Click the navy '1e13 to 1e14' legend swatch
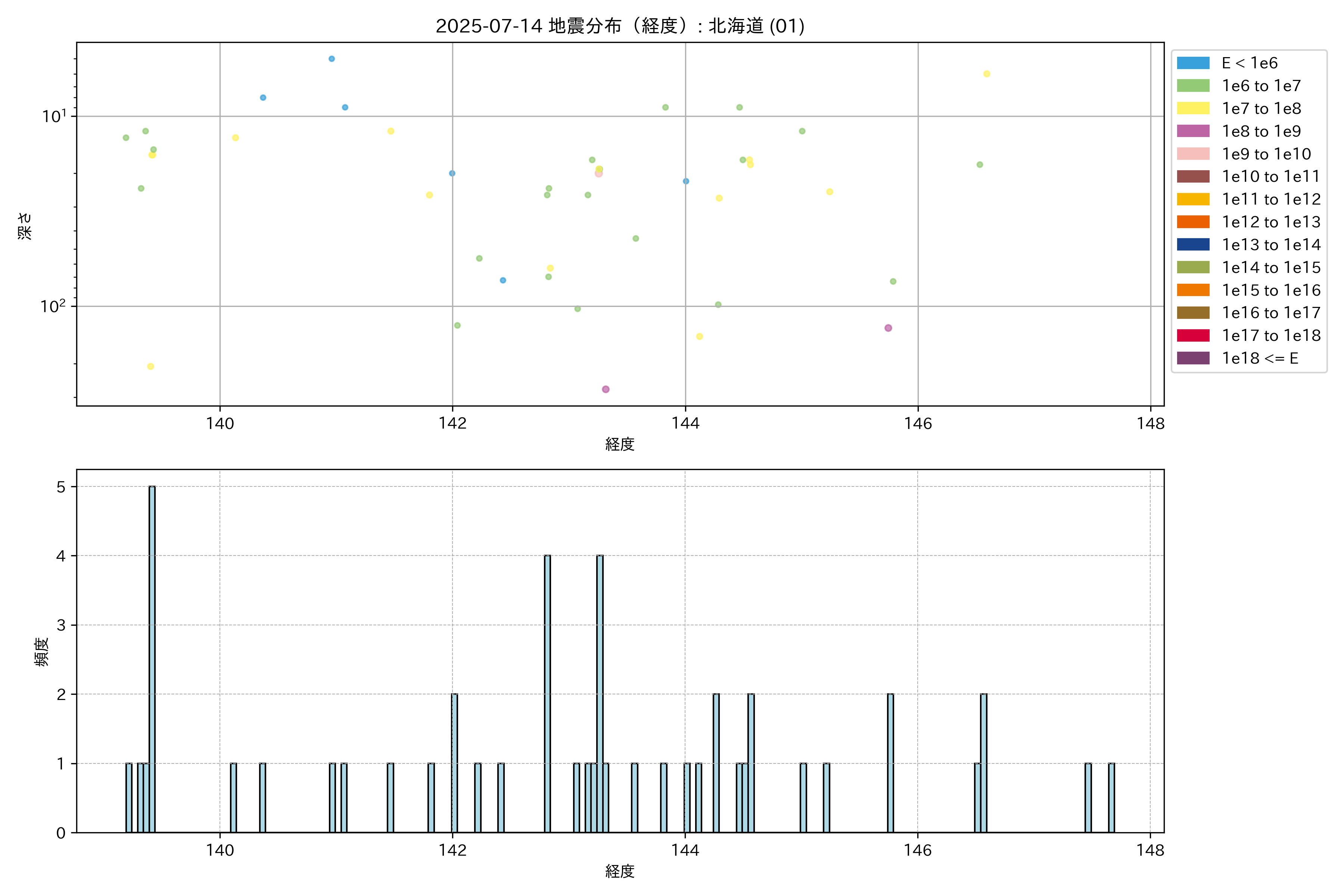The image size is (1344, 896). pos(1193,245)
